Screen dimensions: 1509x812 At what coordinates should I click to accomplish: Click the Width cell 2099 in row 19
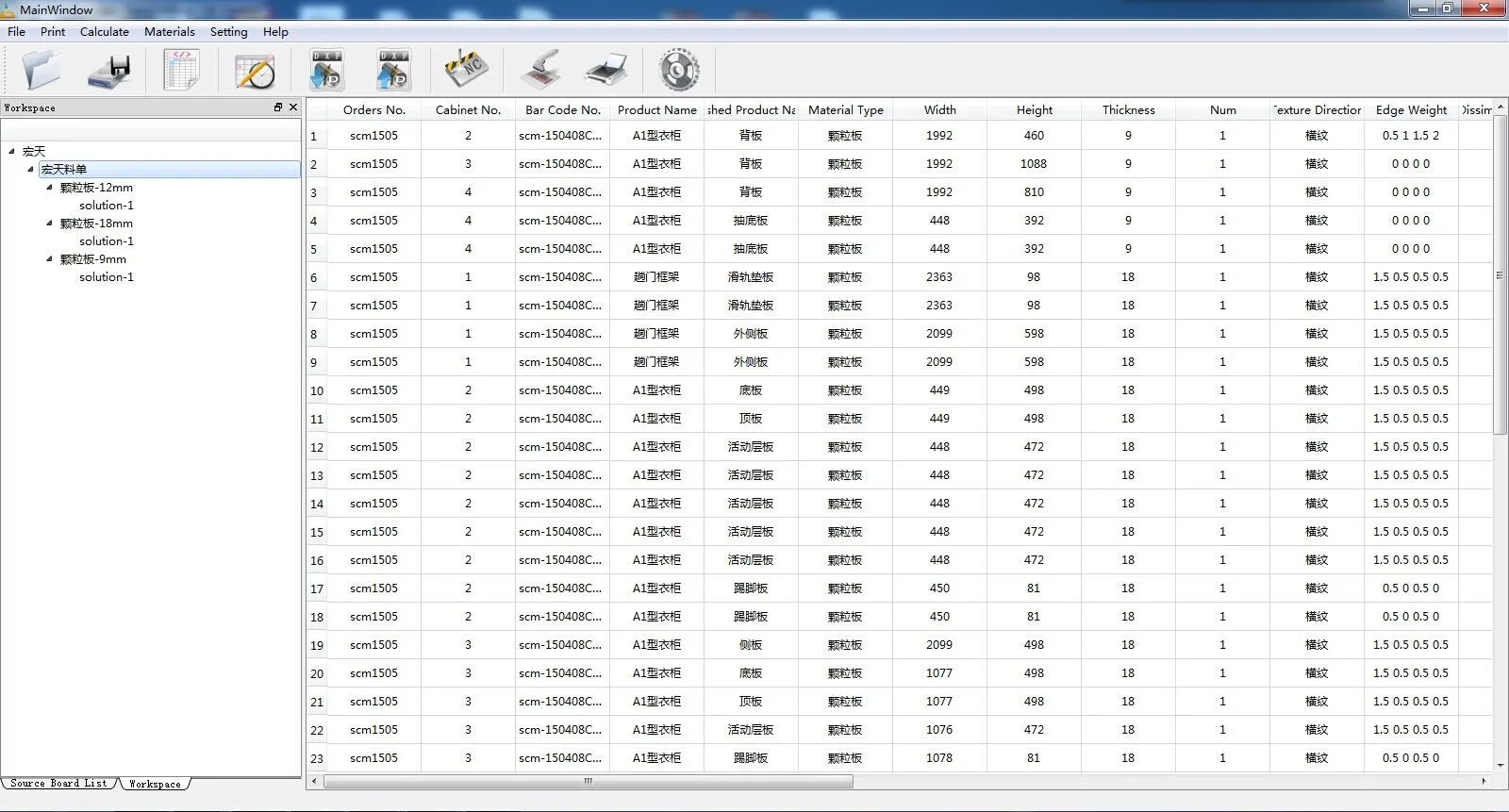coord(939,645)
